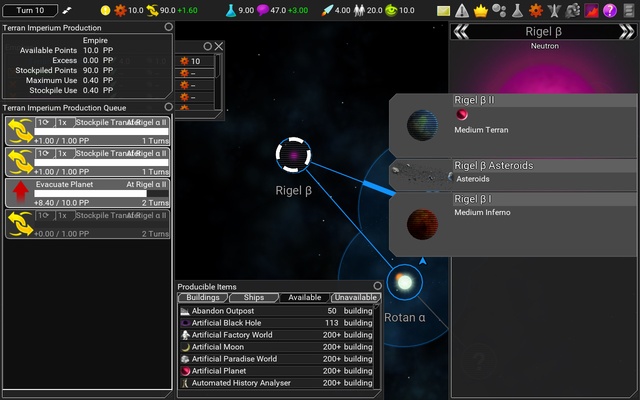The image size is (640, 400).
Task: Go to previous system with left double arrows
Action: pos(461,32)
